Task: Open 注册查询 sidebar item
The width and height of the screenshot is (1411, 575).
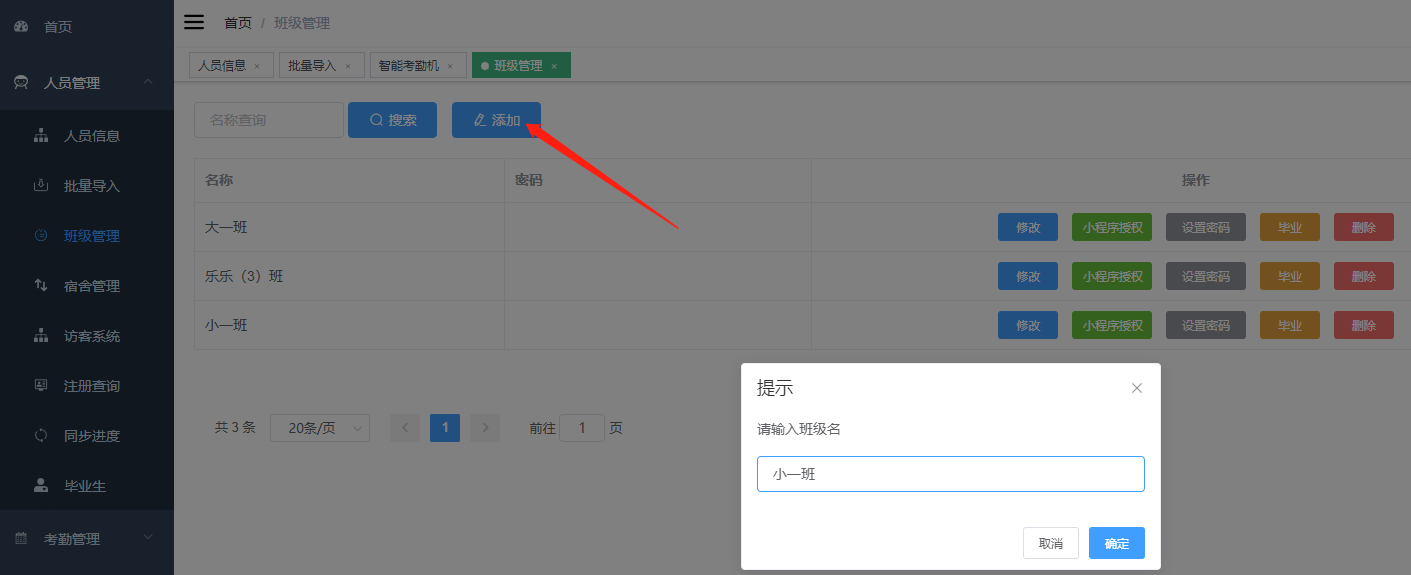Action: click(87, 386)
